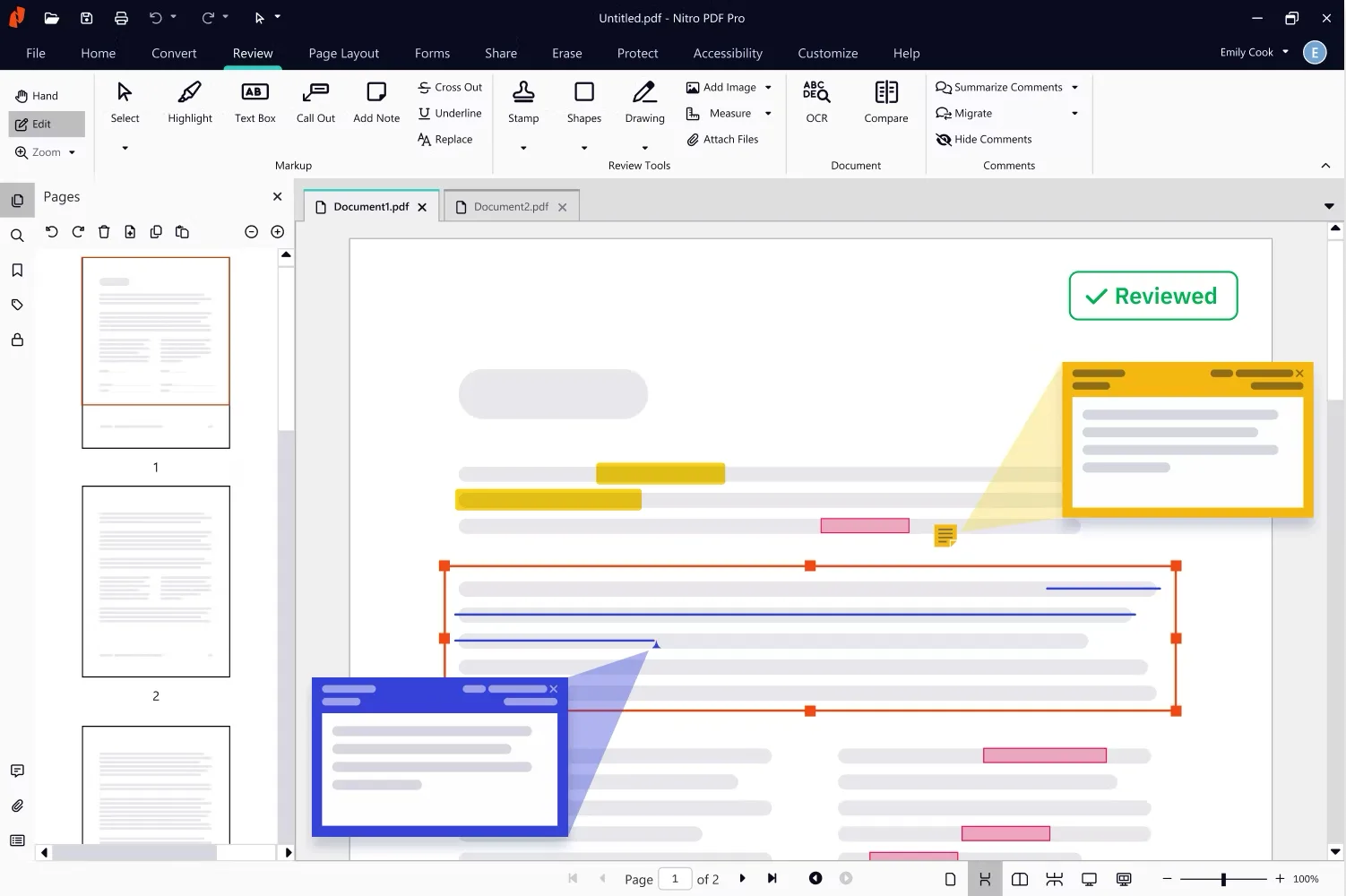Adjust the zoom slider handle
Screen dimensions: 1346x896
[1223, 879]
